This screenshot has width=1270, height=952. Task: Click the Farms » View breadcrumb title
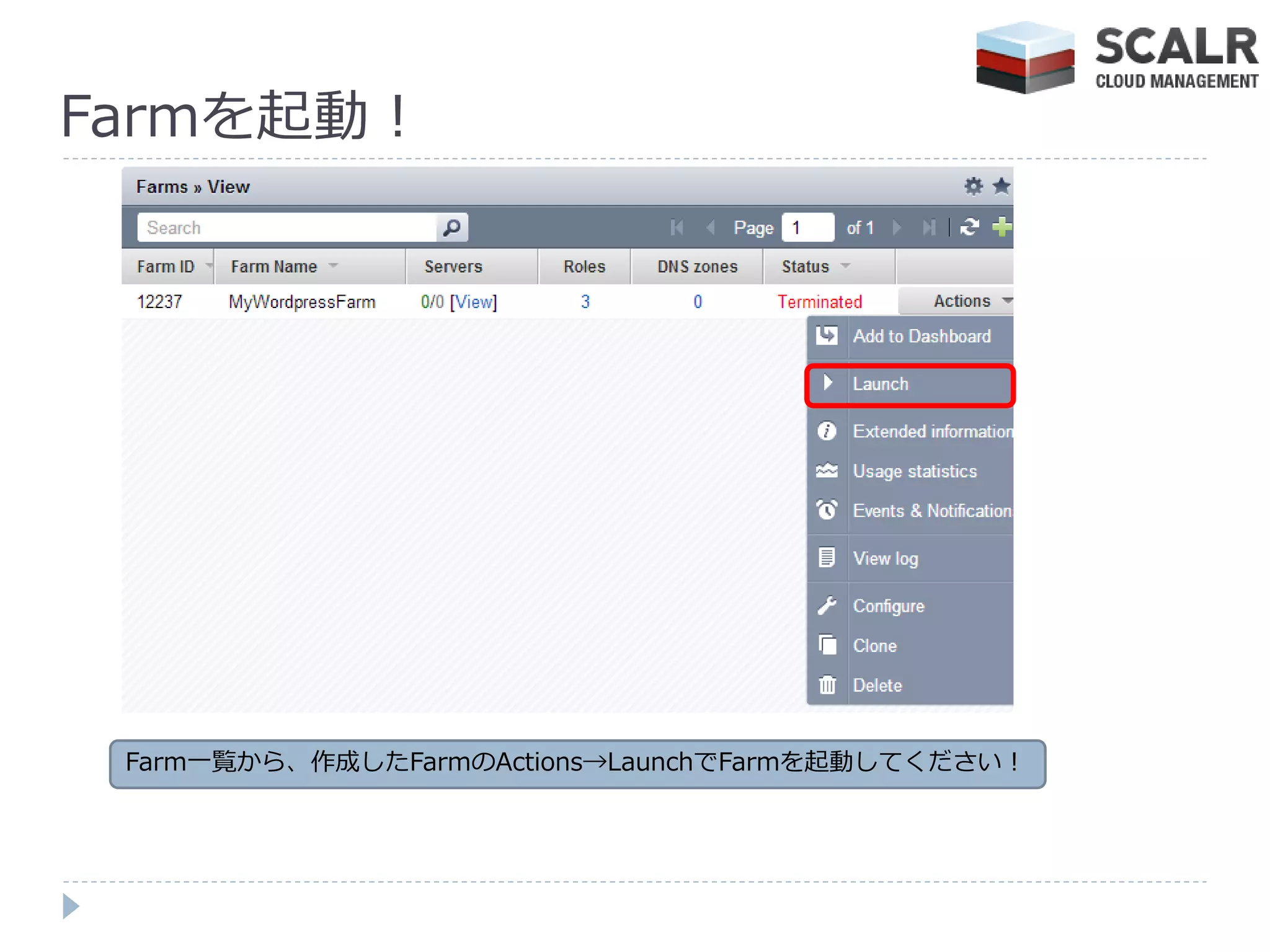(193, 187)
